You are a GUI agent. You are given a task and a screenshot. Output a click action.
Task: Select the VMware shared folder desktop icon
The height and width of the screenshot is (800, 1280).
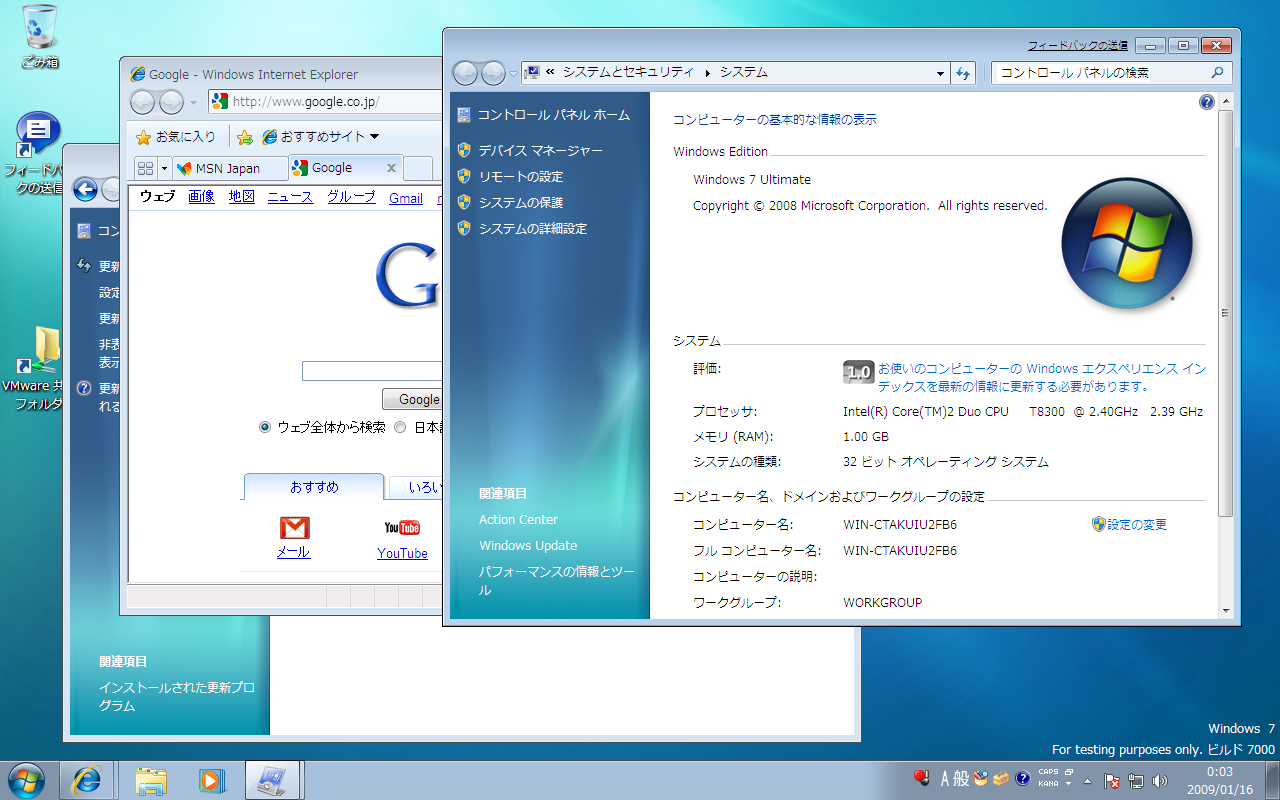pyautogui.click(x=39, y=369)
